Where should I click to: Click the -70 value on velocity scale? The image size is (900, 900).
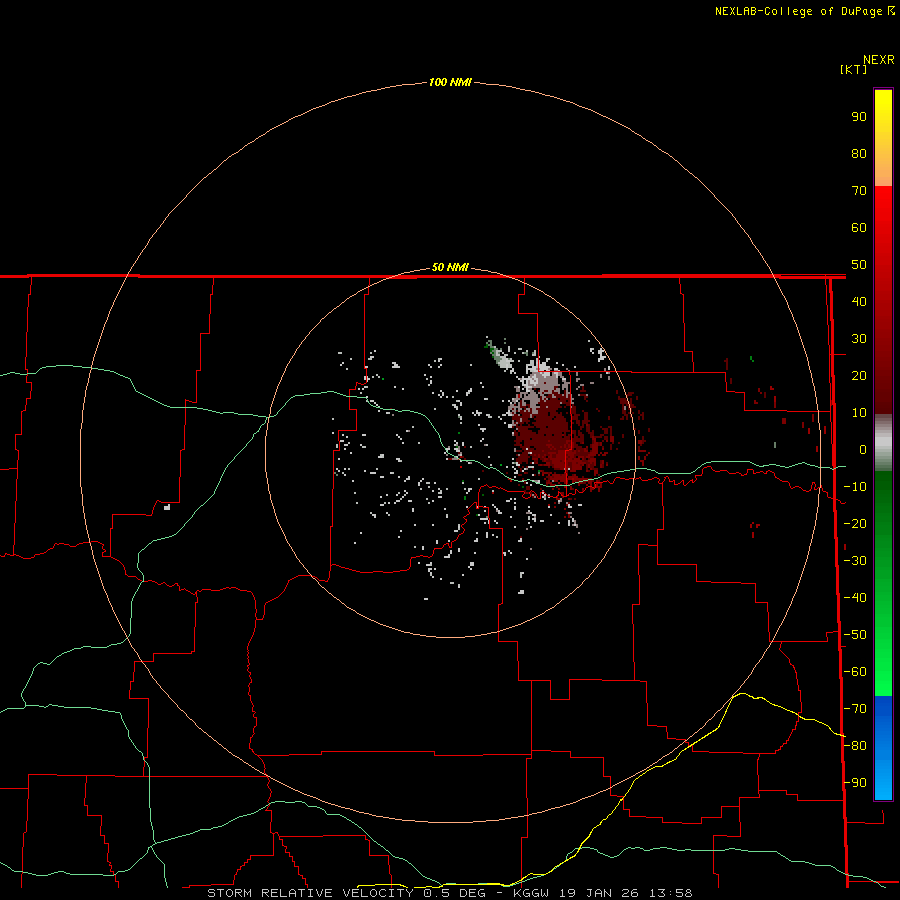[855, 709]
